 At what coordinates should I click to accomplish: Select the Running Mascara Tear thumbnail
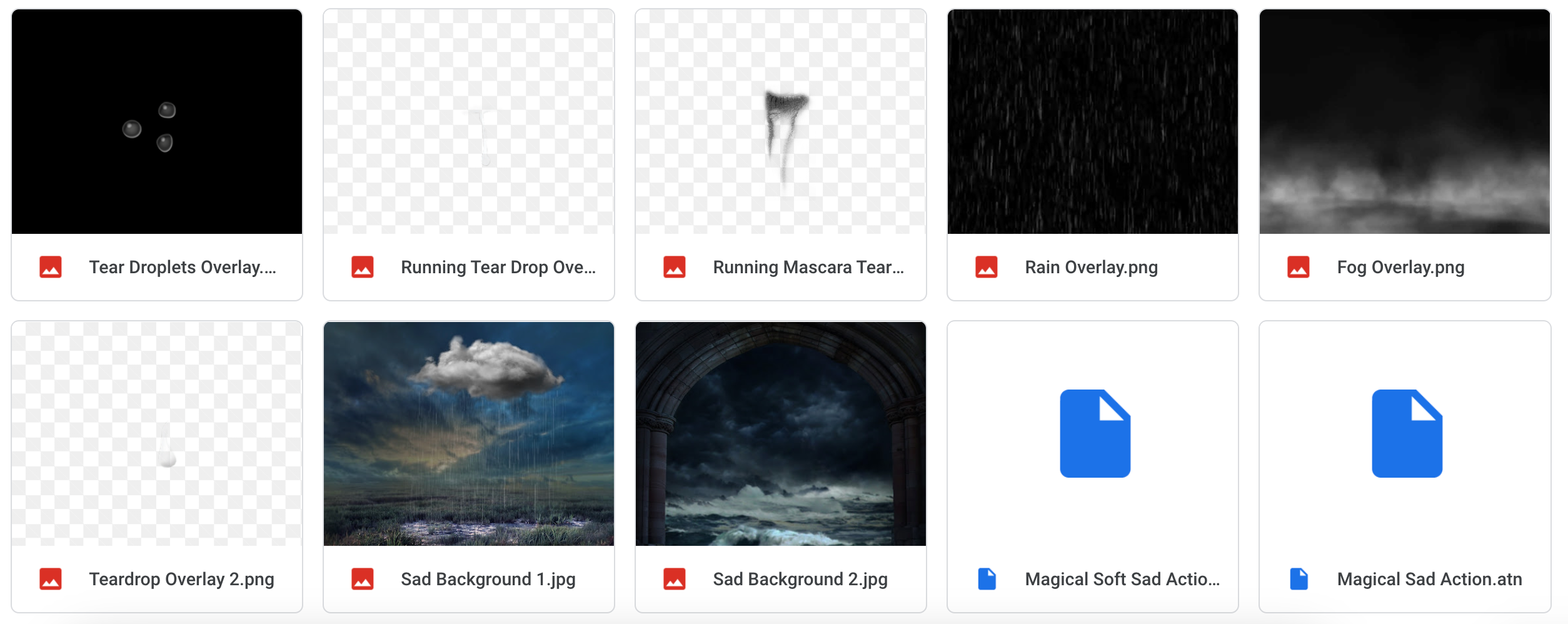pos(781,122)
